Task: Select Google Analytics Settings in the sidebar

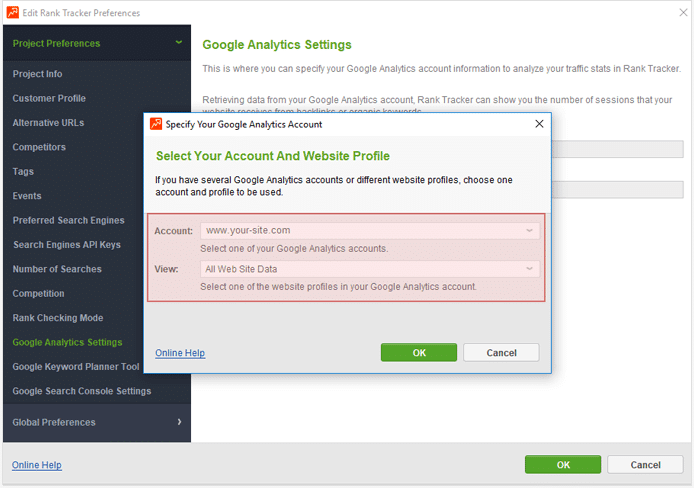Action: point(67,342)
